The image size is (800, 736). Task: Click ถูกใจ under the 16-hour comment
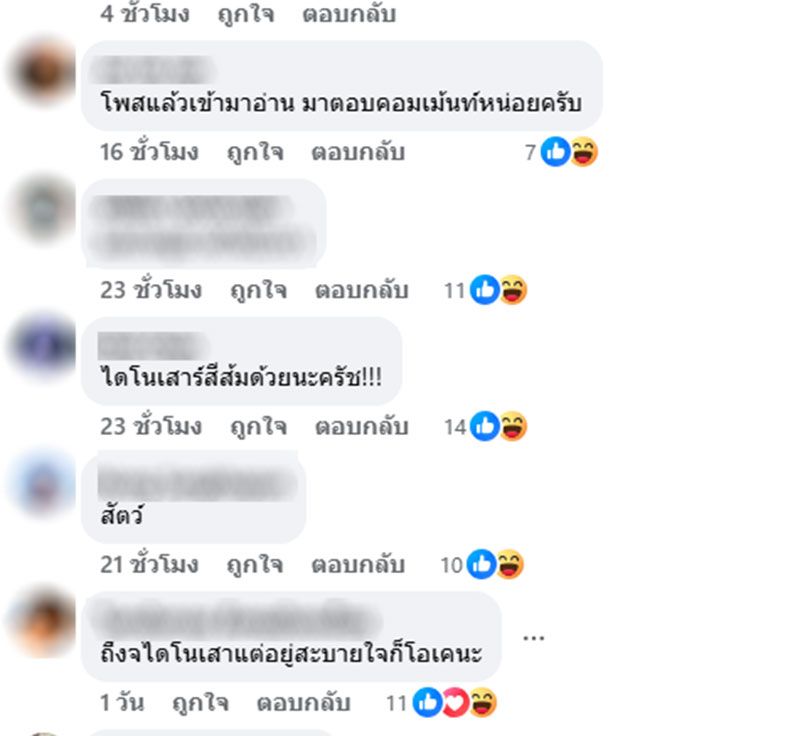255,152
